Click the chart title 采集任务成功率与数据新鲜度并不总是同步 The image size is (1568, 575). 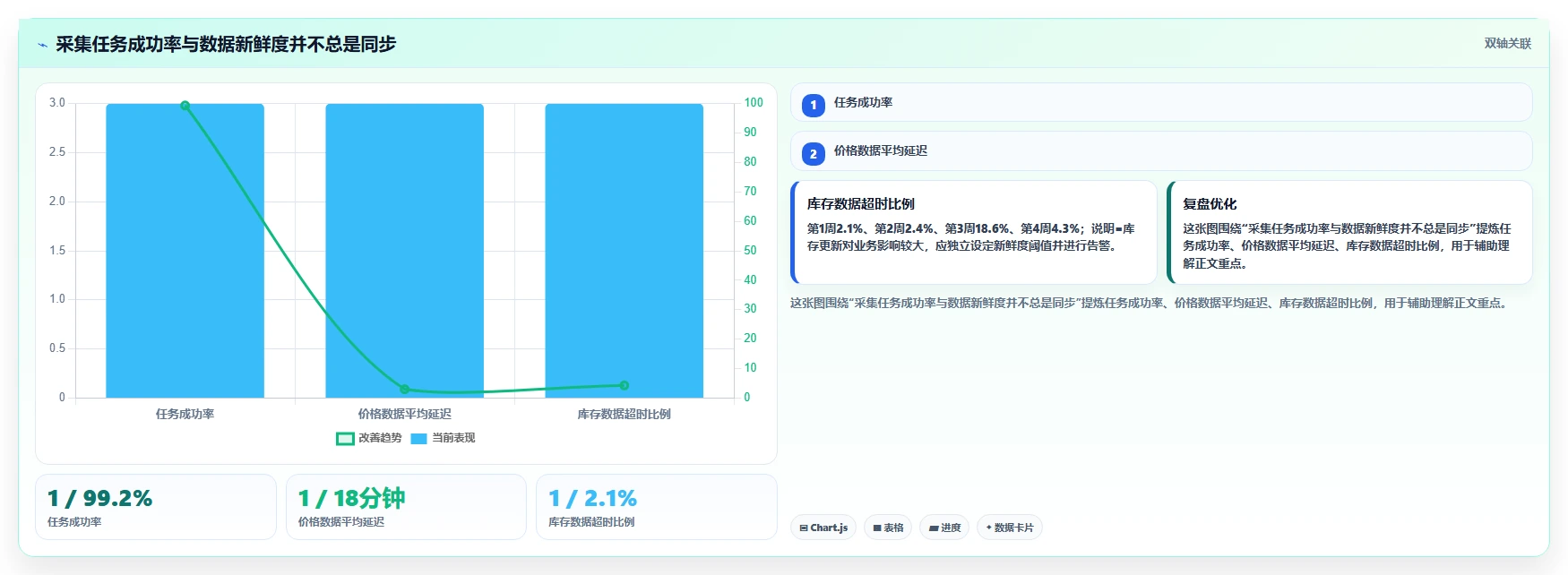226,45
